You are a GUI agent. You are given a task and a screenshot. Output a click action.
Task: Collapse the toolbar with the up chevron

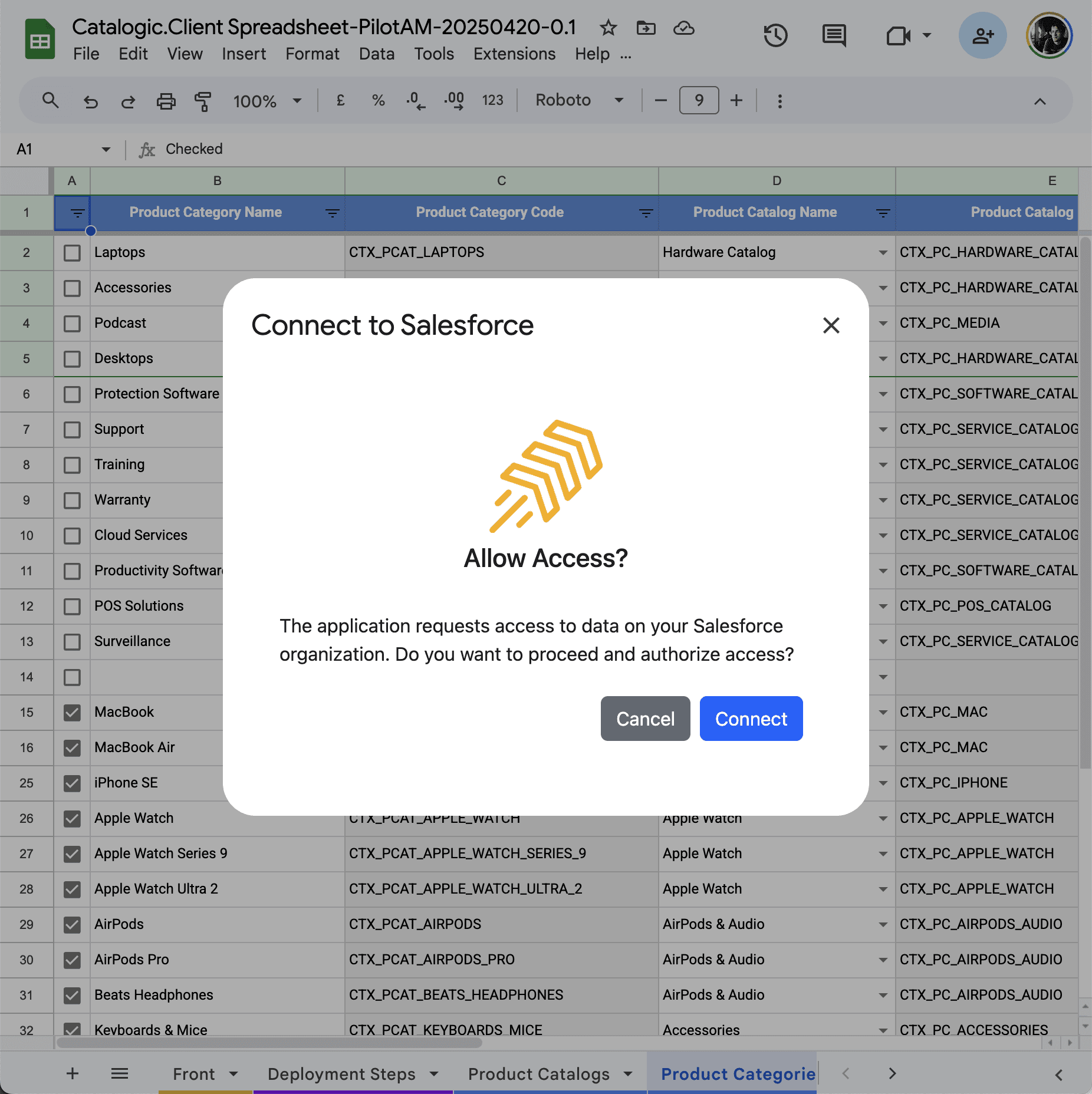(1040, 101)
